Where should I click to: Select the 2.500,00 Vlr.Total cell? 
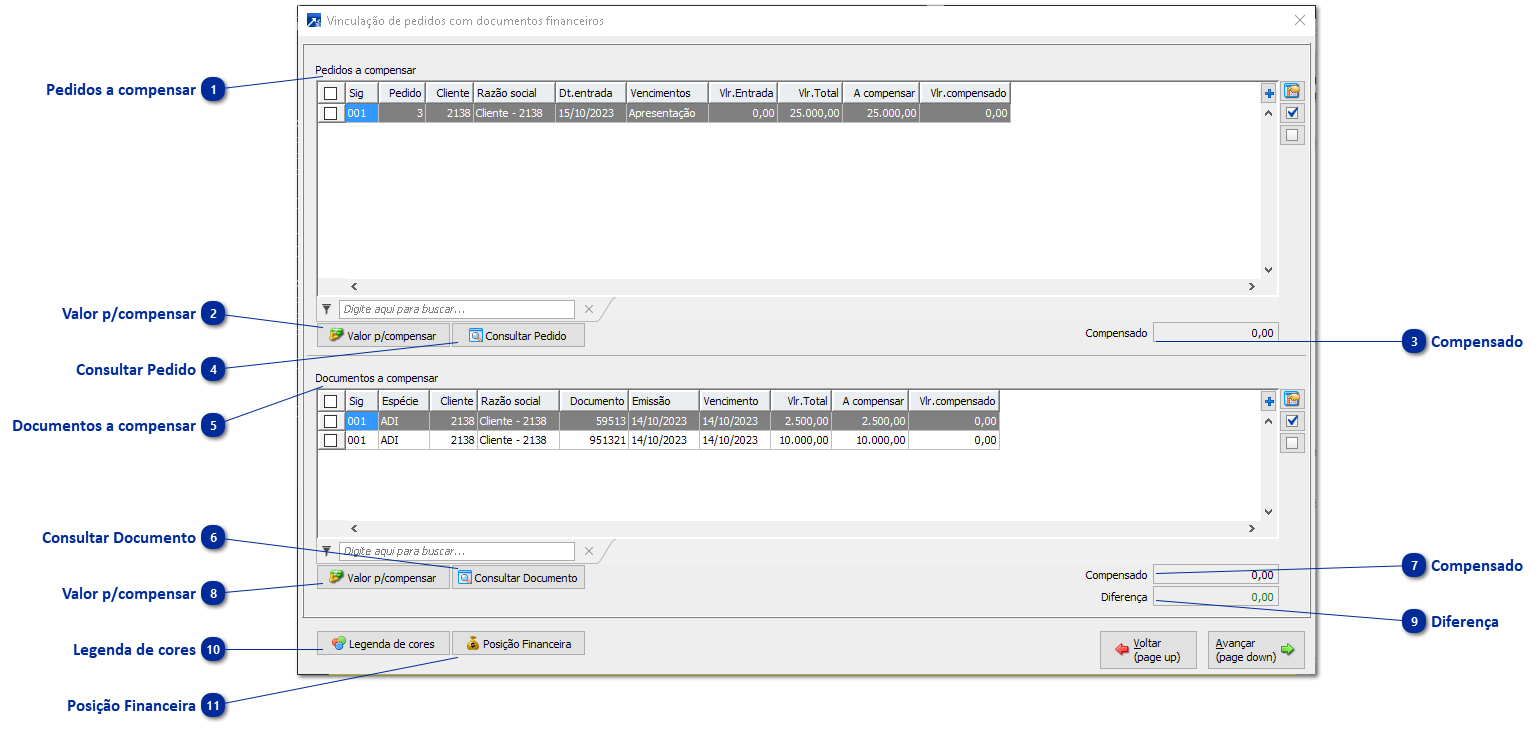[x=801, y=421]
